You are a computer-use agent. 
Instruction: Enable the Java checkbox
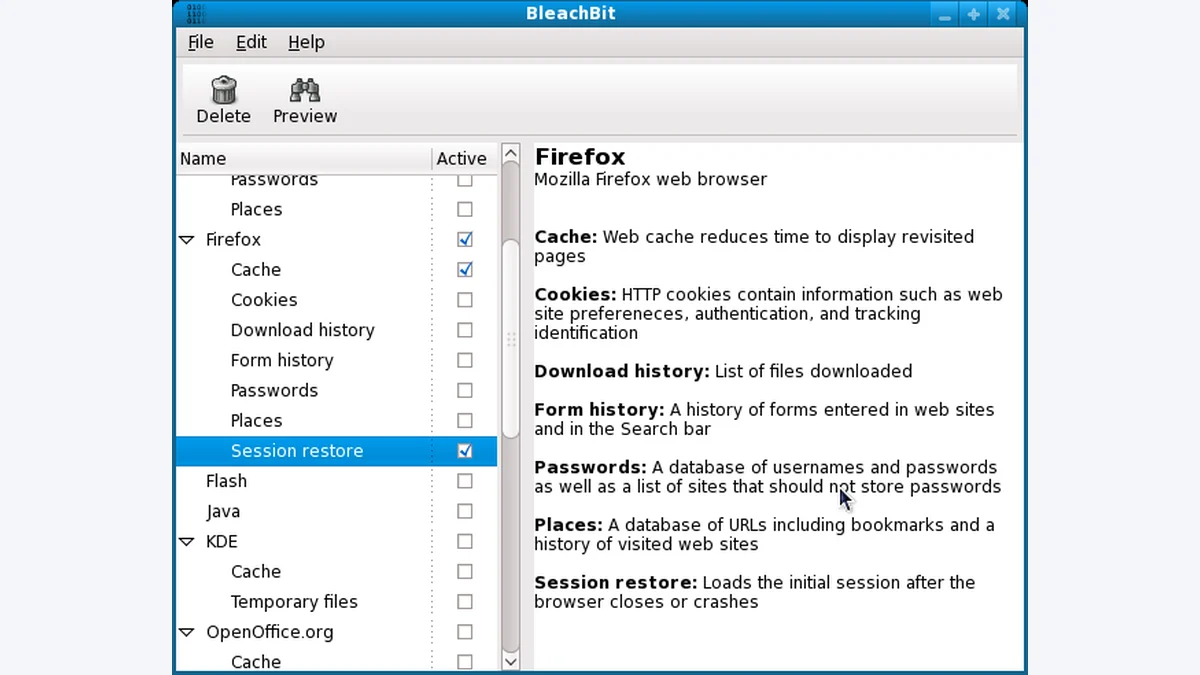click(465, 511)
